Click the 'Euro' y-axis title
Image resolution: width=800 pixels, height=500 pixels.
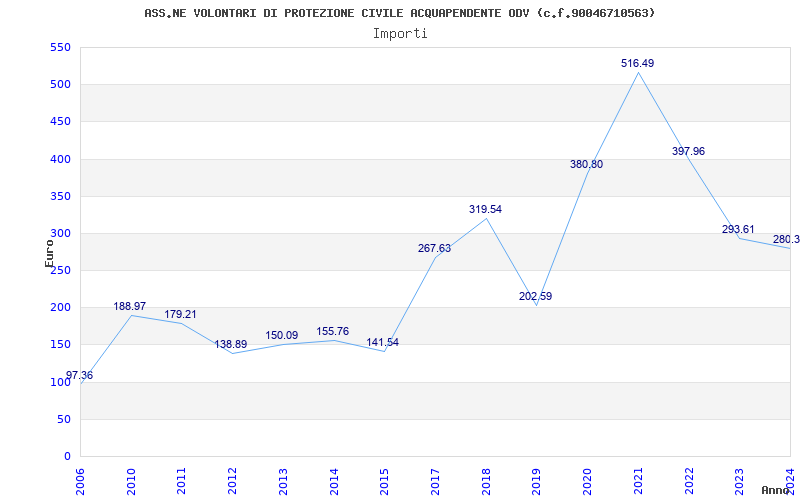click(49, 254)
